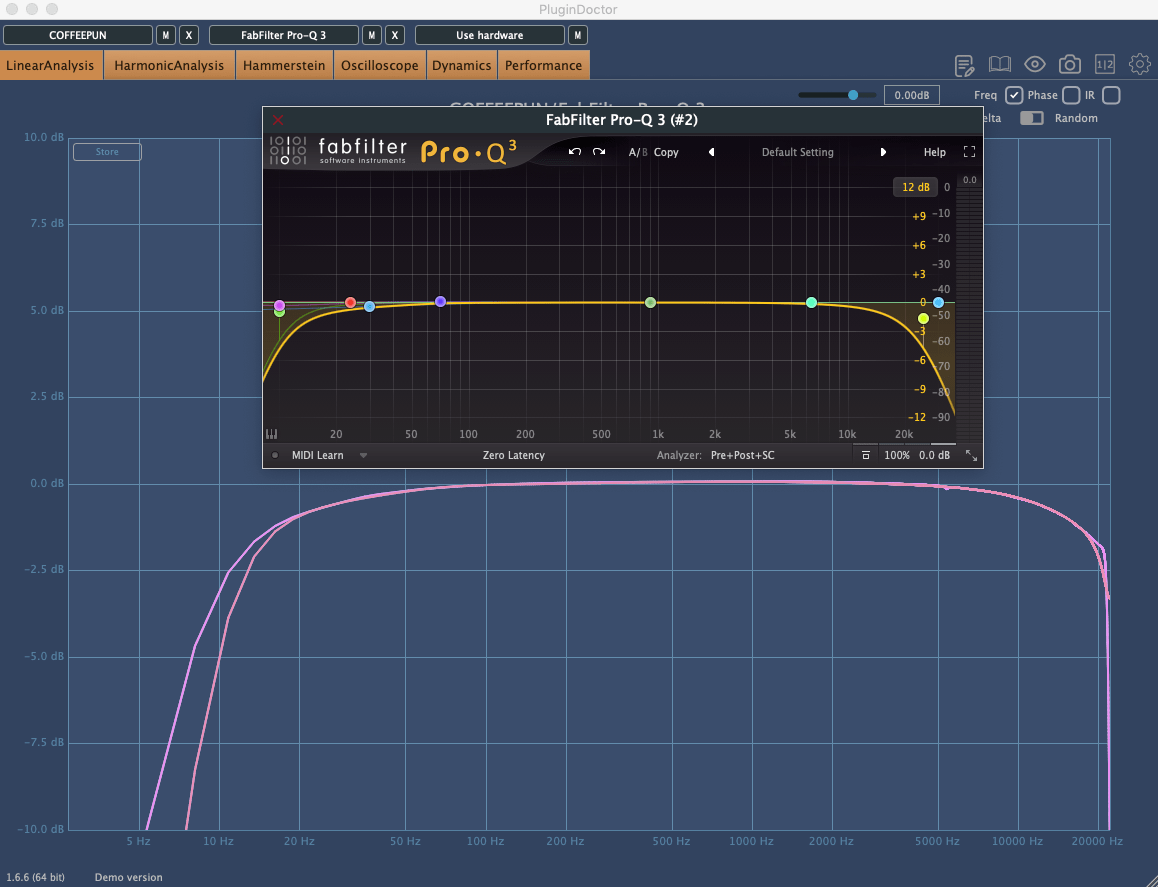Open PluginDoctor settings via the gear icon
The width and height of the screenshot is (1158, 887).
(1139, 64)
